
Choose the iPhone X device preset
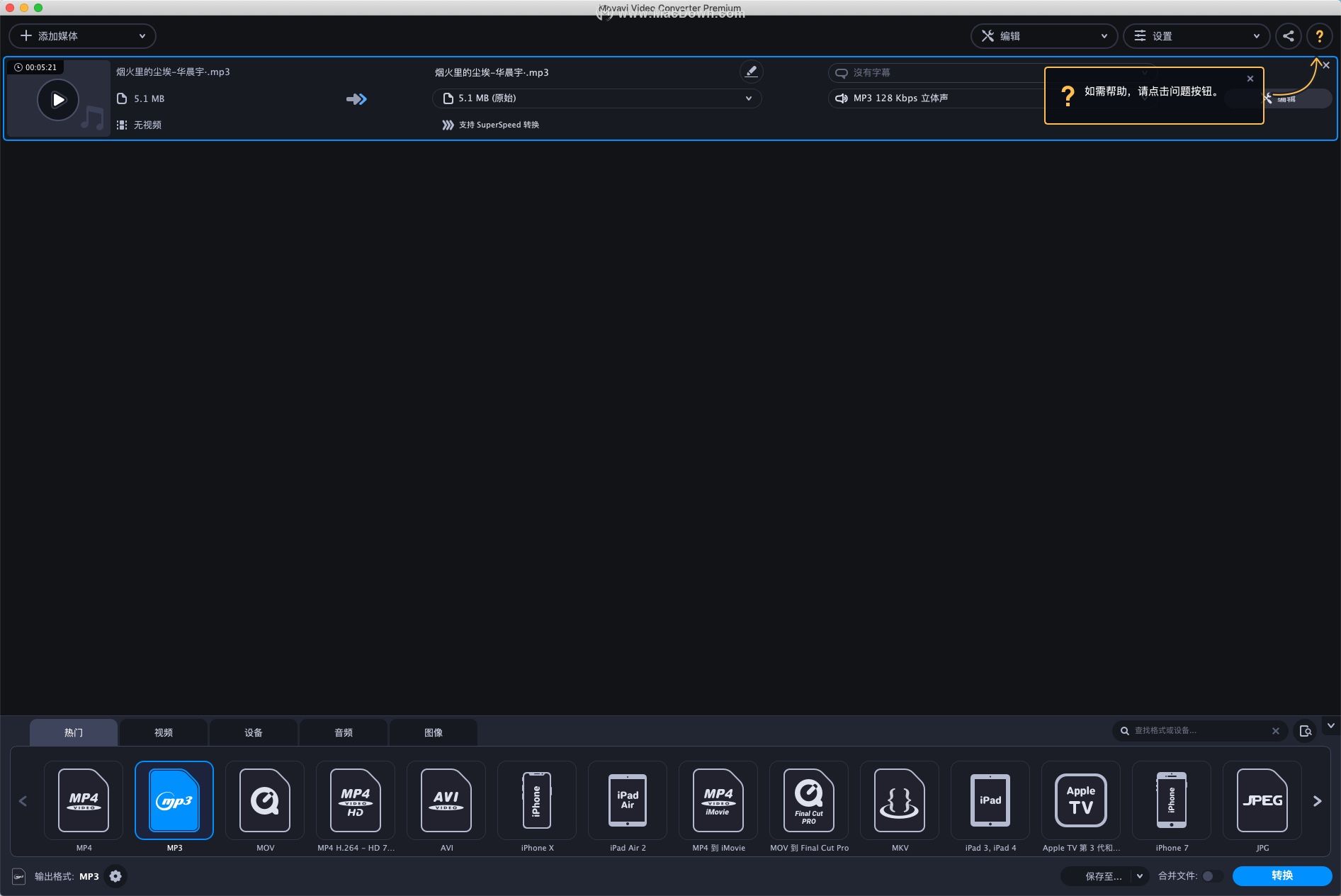pyautogui.click(x=537, y=800)
